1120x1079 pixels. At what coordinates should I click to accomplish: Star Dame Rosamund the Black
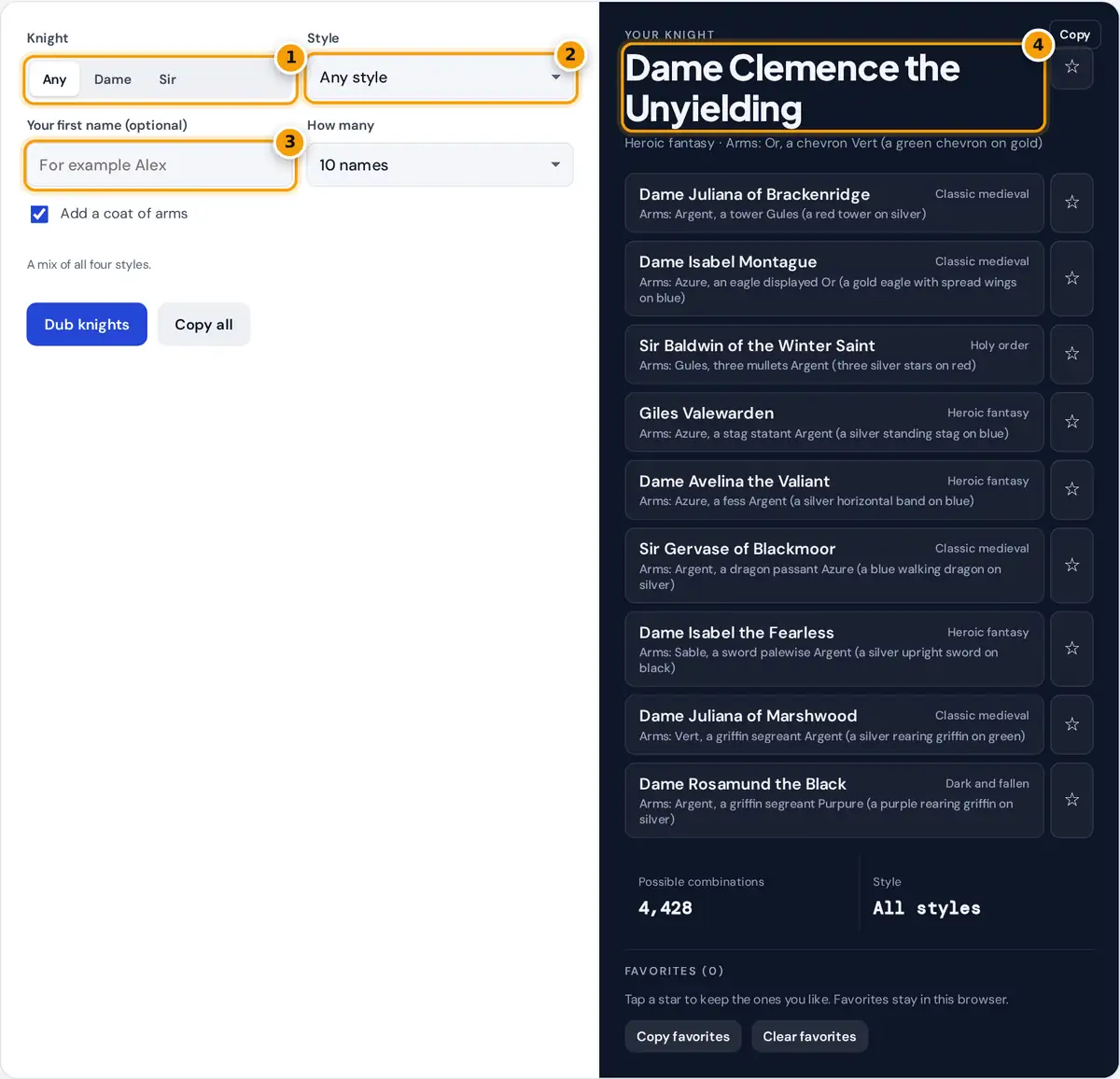click(1071, 800)
